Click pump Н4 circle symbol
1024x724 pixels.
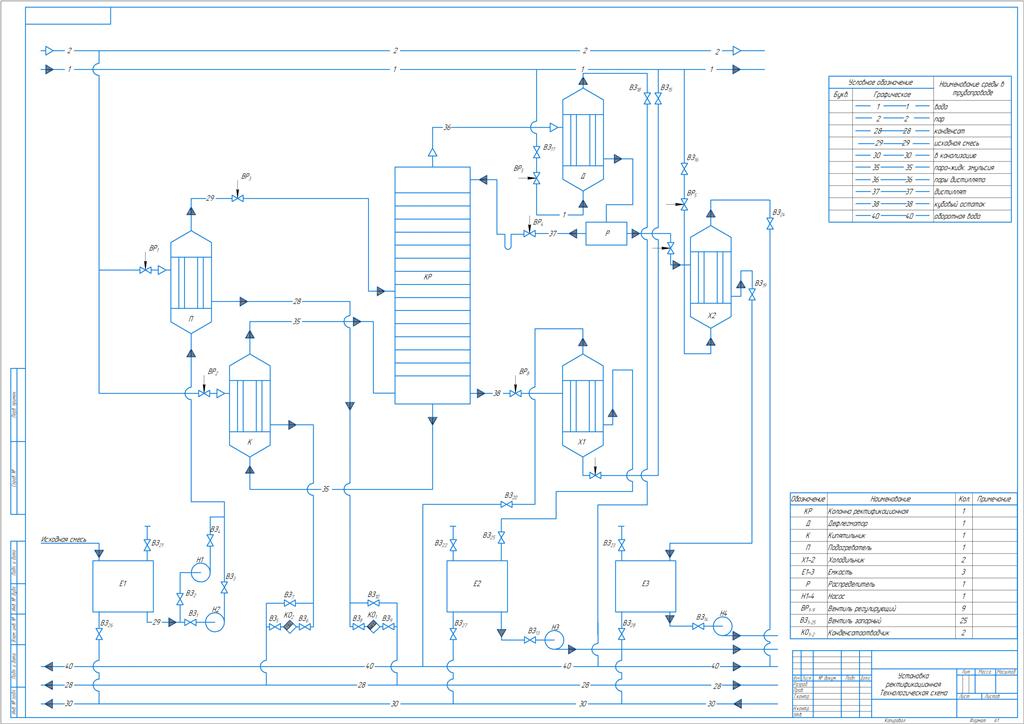[722, 626]
